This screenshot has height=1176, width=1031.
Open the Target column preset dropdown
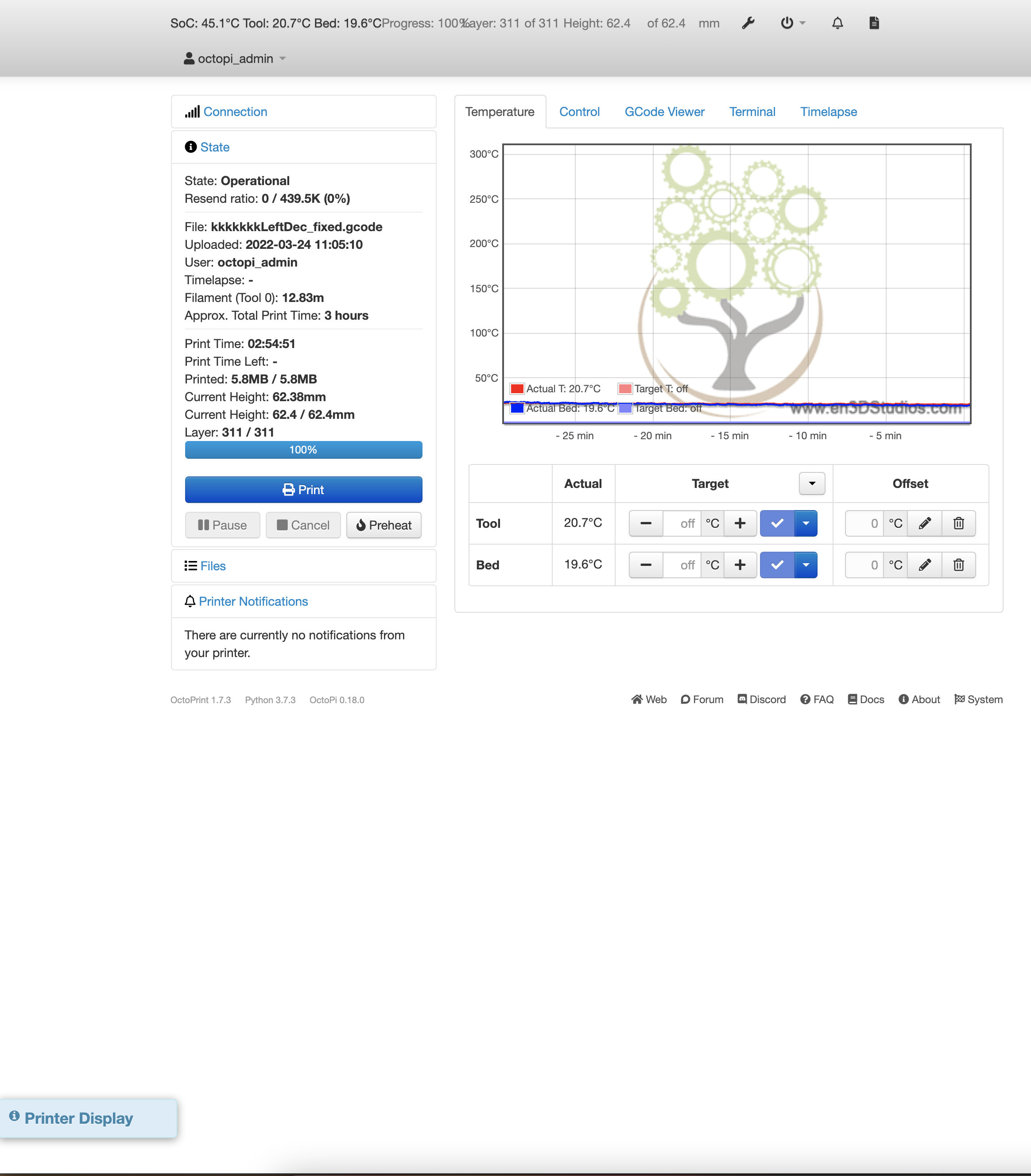point(811,483)
